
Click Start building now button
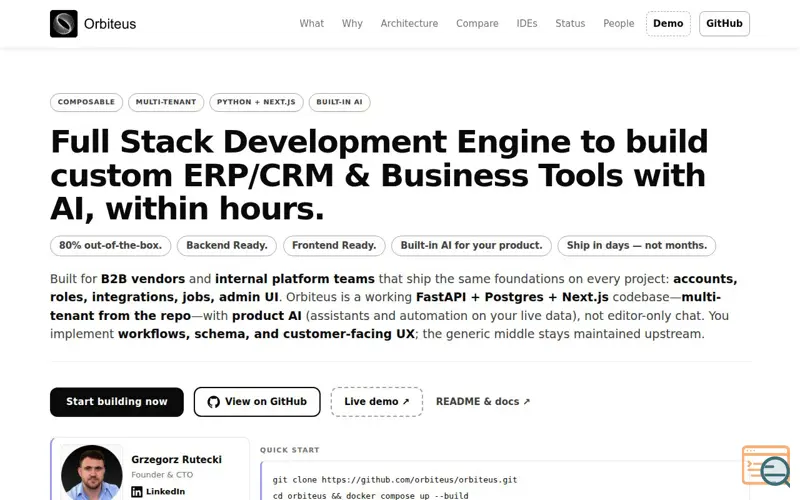(117, 402)
